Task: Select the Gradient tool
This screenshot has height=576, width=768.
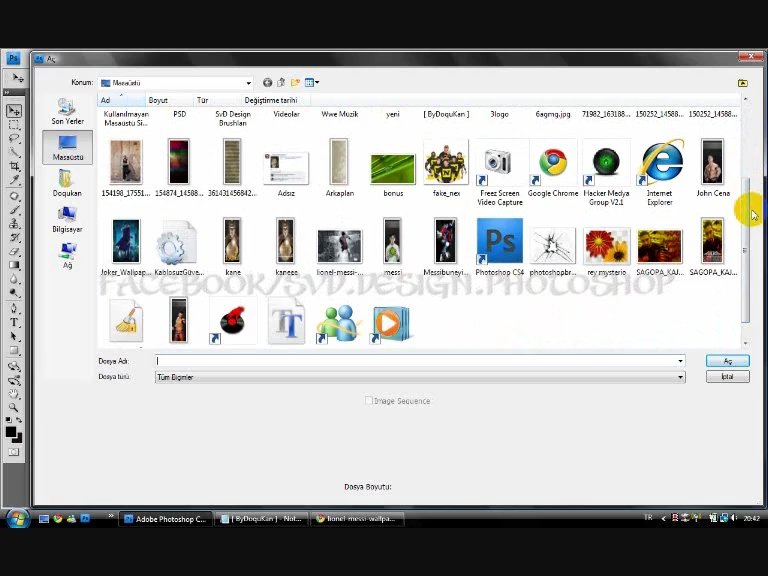Action: pyautogui.click(x=14, y=265)
